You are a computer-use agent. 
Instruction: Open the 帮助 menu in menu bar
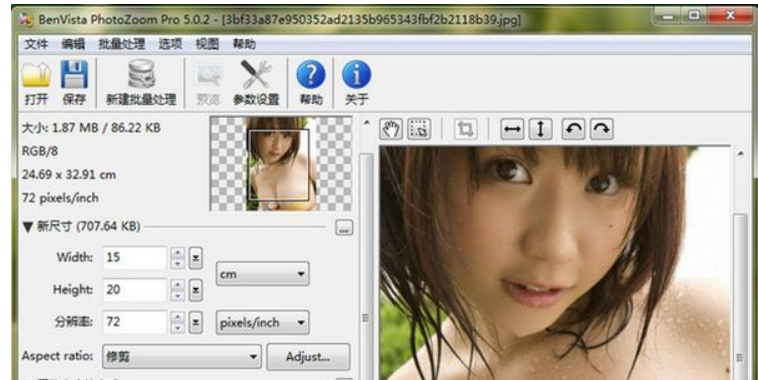(244, 44)
